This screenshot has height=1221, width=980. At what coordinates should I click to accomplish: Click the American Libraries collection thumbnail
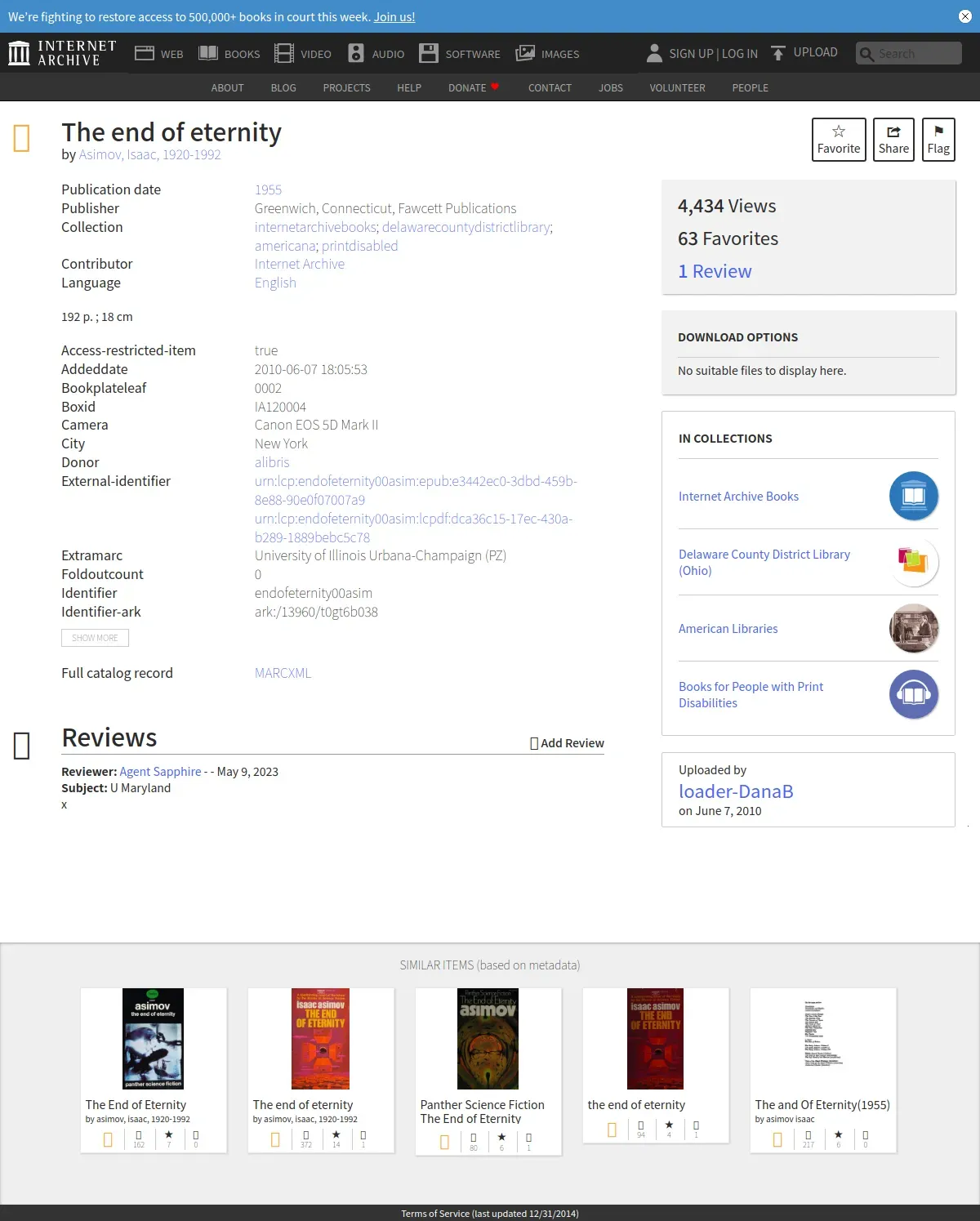[x=914, y=628]
